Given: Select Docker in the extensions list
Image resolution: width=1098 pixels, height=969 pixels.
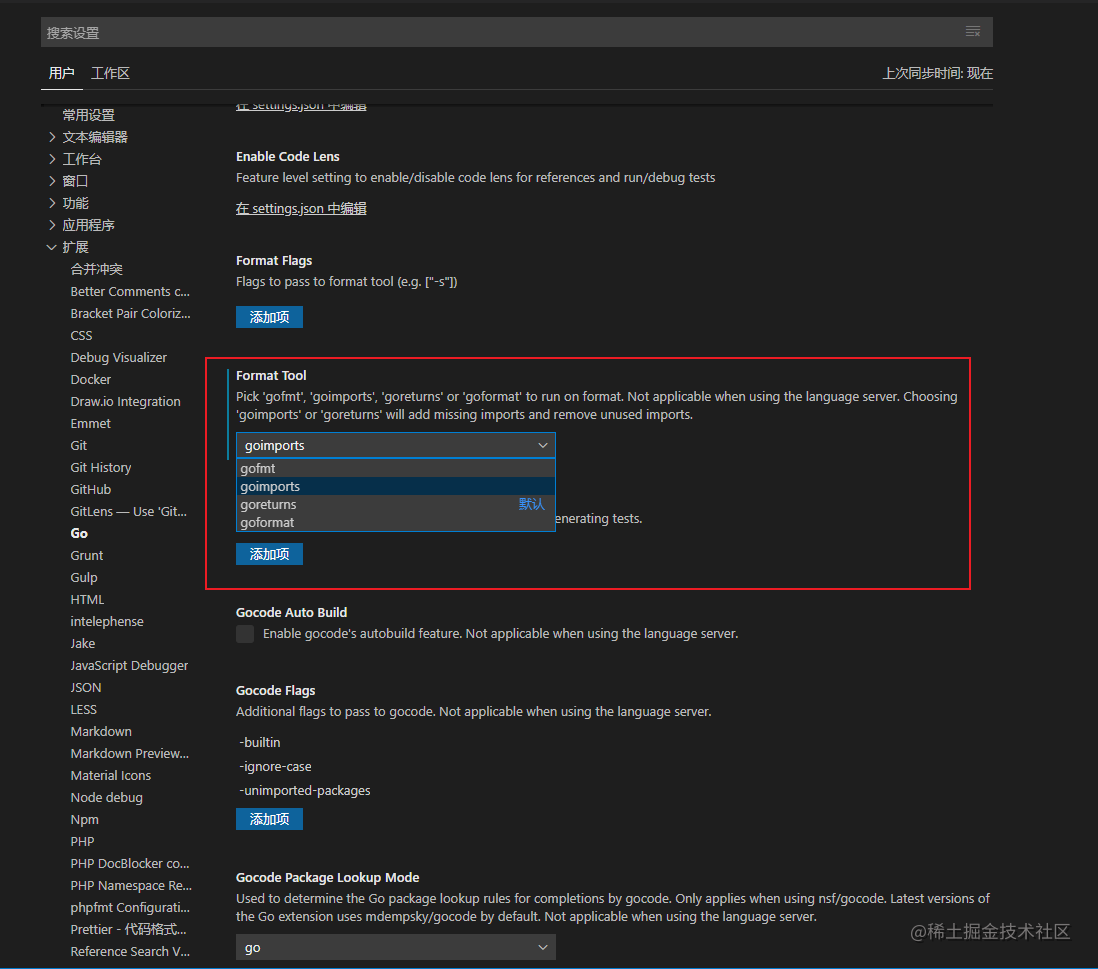Looking at the screenshot, I should tap(90, 379).
